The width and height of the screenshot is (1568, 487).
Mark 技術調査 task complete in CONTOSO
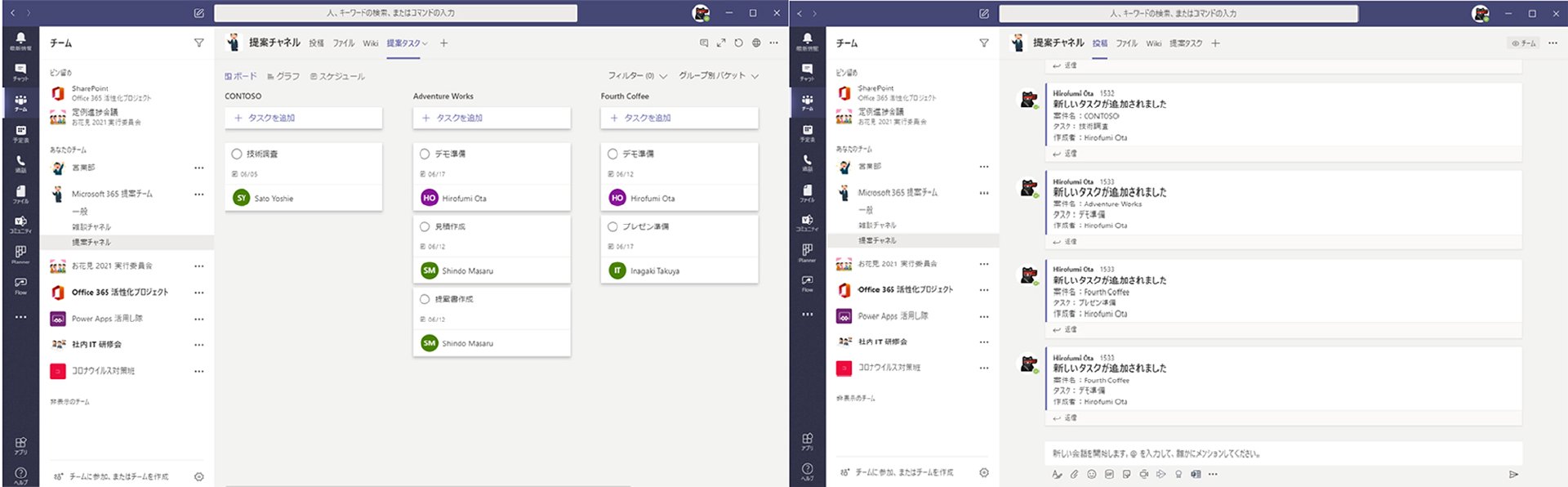(237, 154)
